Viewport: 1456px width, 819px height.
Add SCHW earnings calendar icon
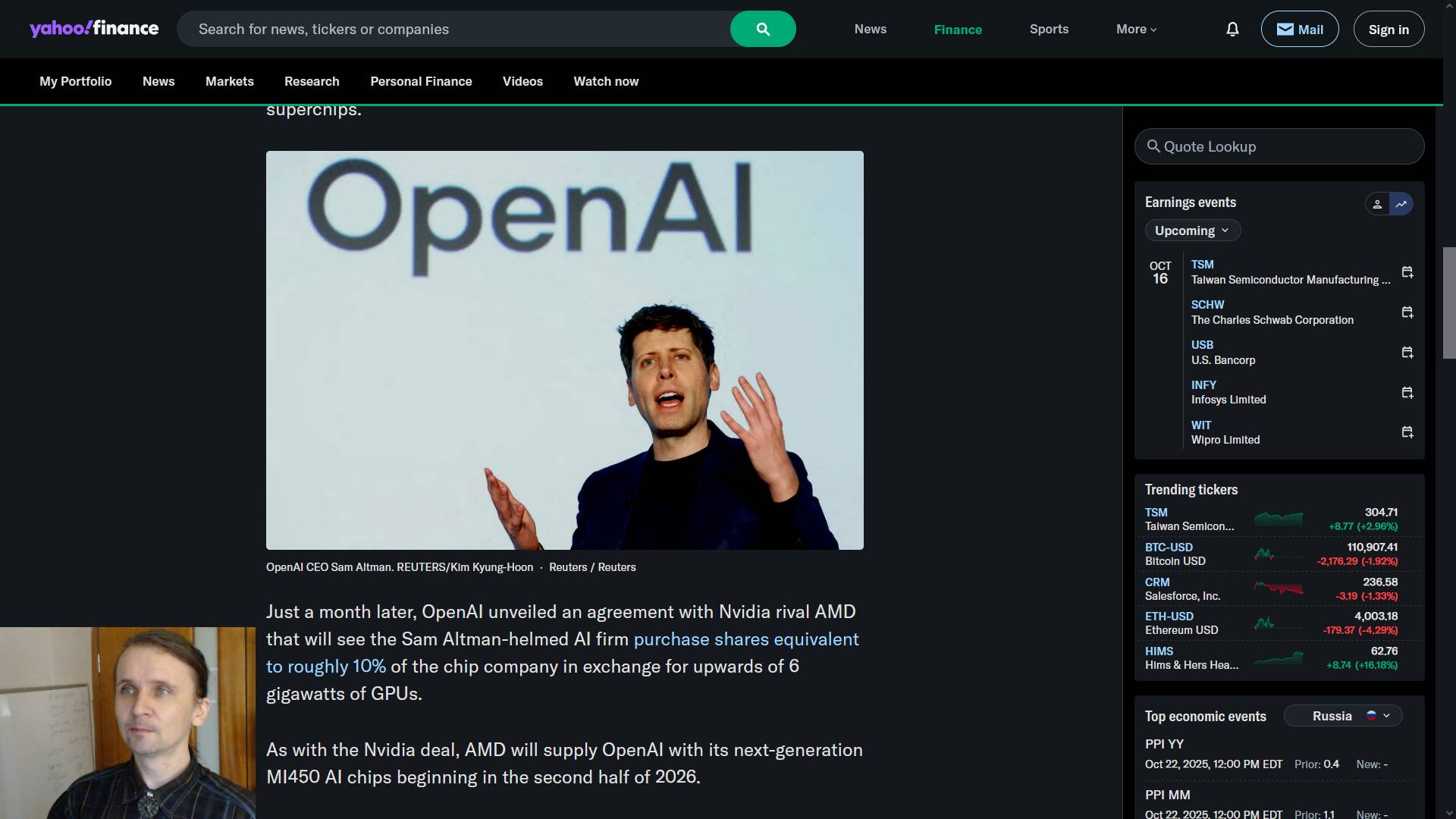pyautogui.click(x=1407, y=312)
